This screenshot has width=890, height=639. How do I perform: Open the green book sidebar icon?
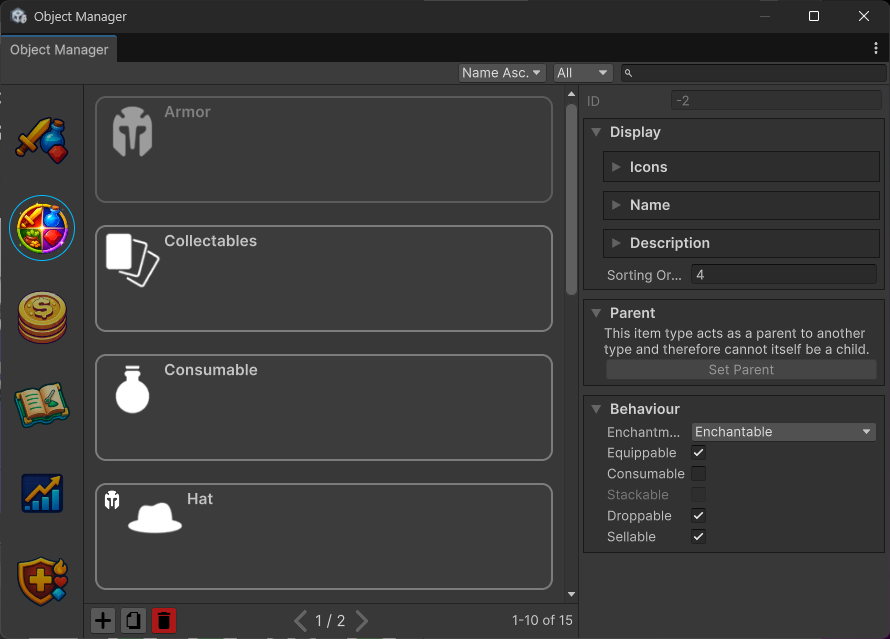coord(42,404)
